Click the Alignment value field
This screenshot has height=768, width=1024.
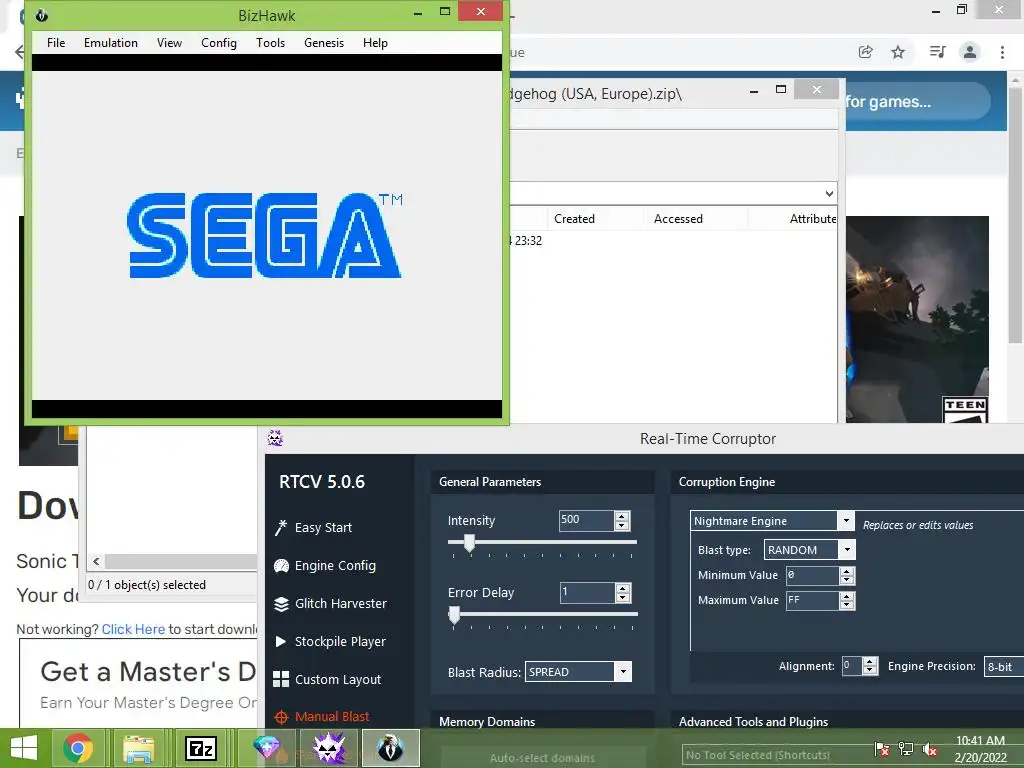(852, 666)
